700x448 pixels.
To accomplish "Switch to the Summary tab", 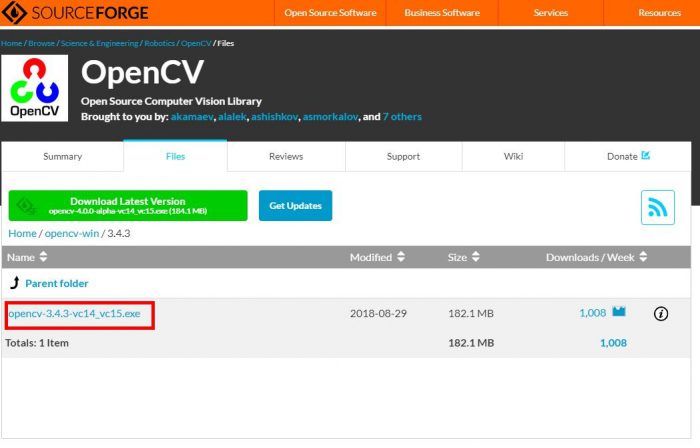I will 63,157.
